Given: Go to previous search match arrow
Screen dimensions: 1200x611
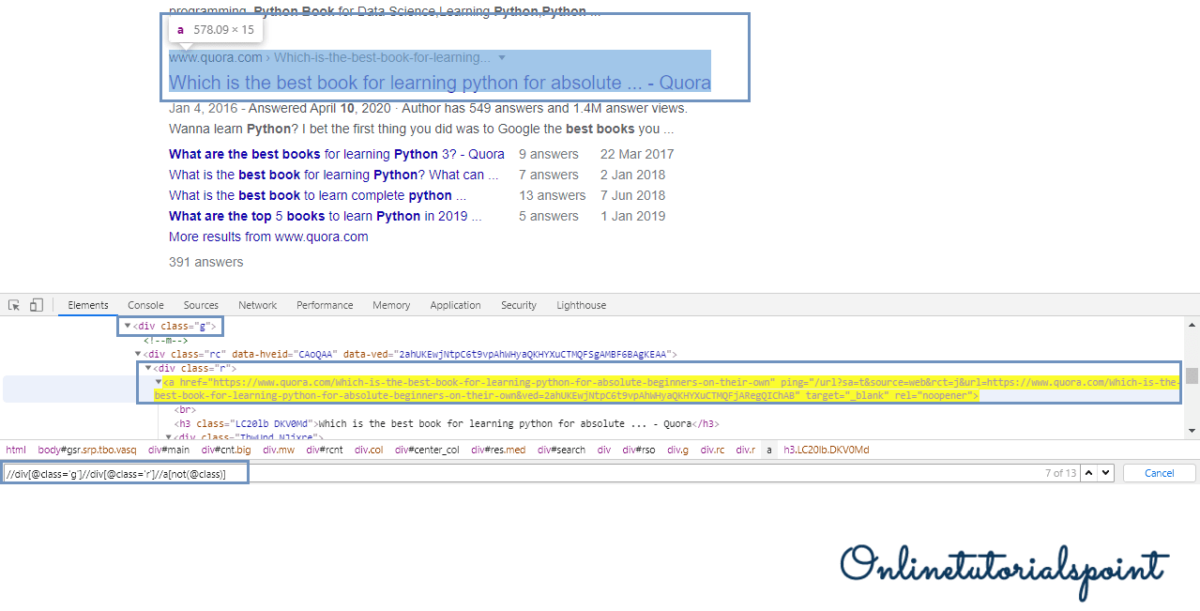Looking at the screenshot, I should click(1089, 473).
